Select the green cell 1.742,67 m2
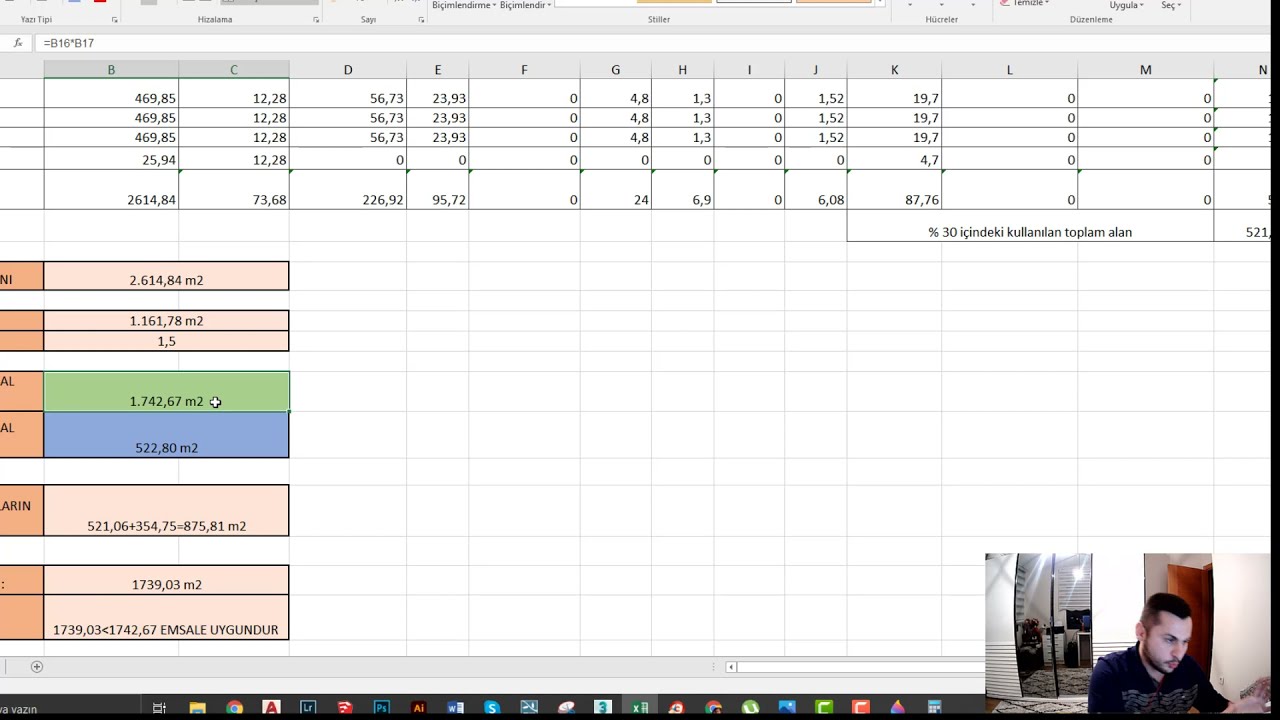The image size is (1280, 720). click(x=166, y=391)
